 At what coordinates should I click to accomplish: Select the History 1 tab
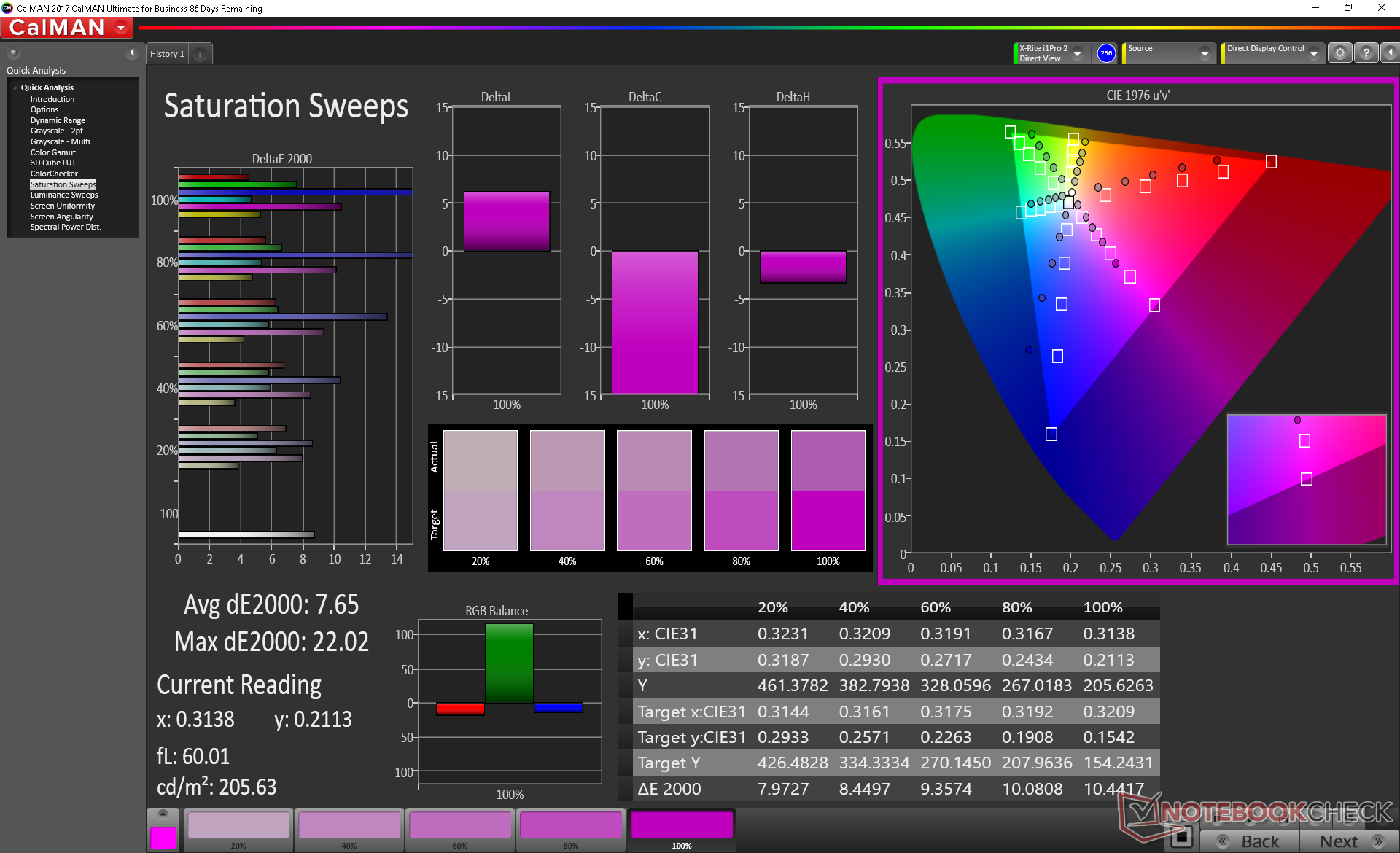pos(167,54)
